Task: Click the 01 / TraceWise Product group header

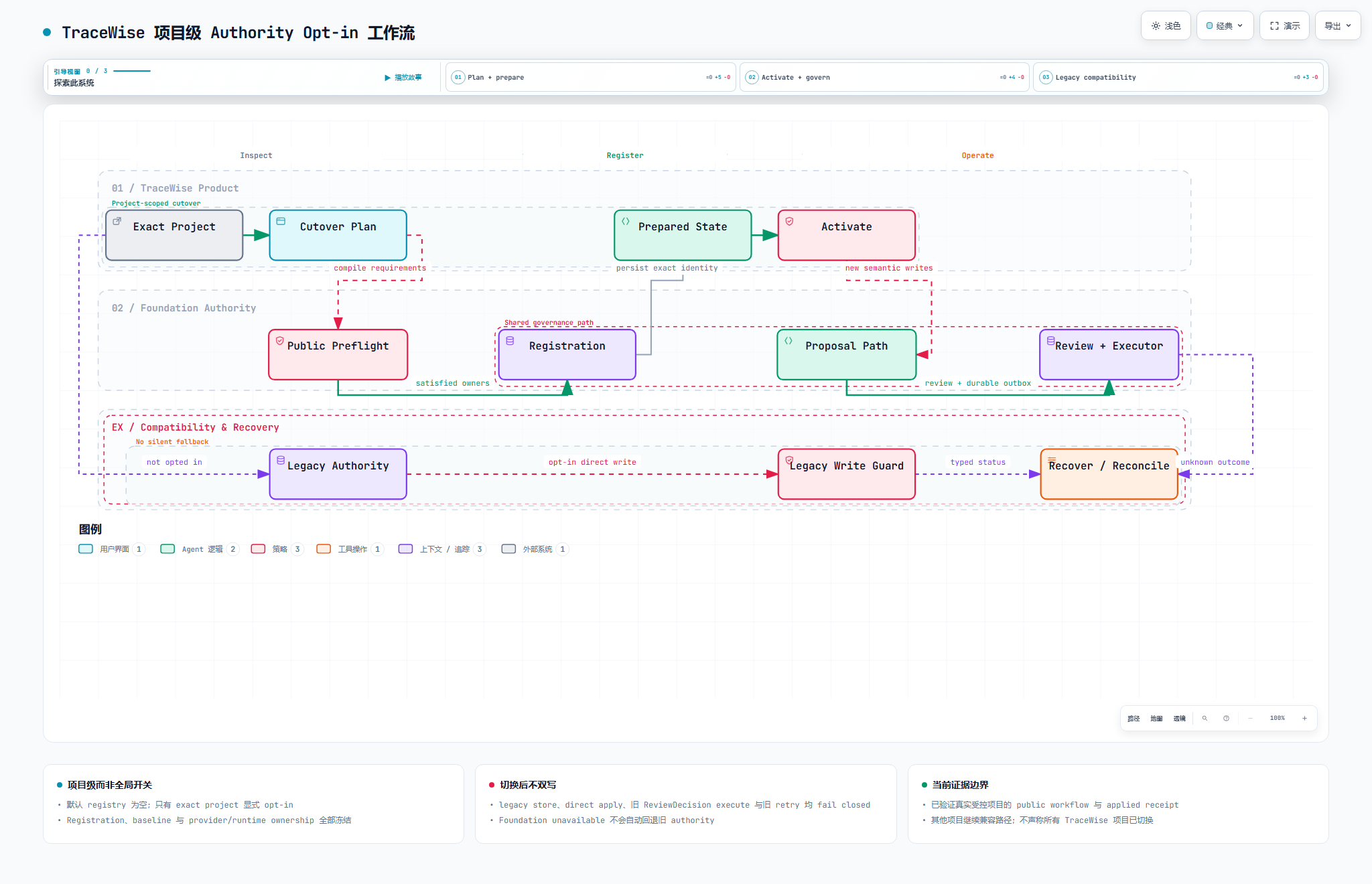Action: tap(175, 188)
